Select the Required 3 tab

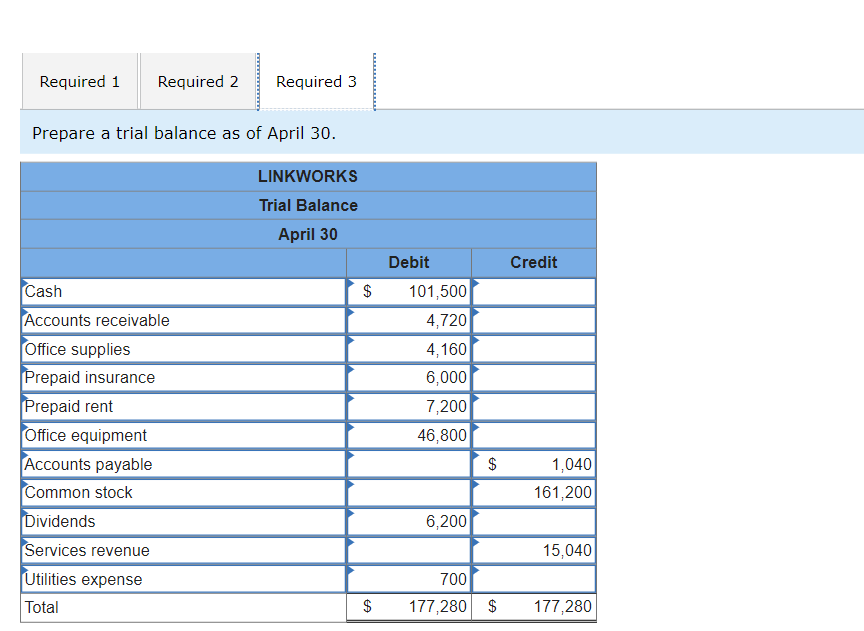coord(316,81)
